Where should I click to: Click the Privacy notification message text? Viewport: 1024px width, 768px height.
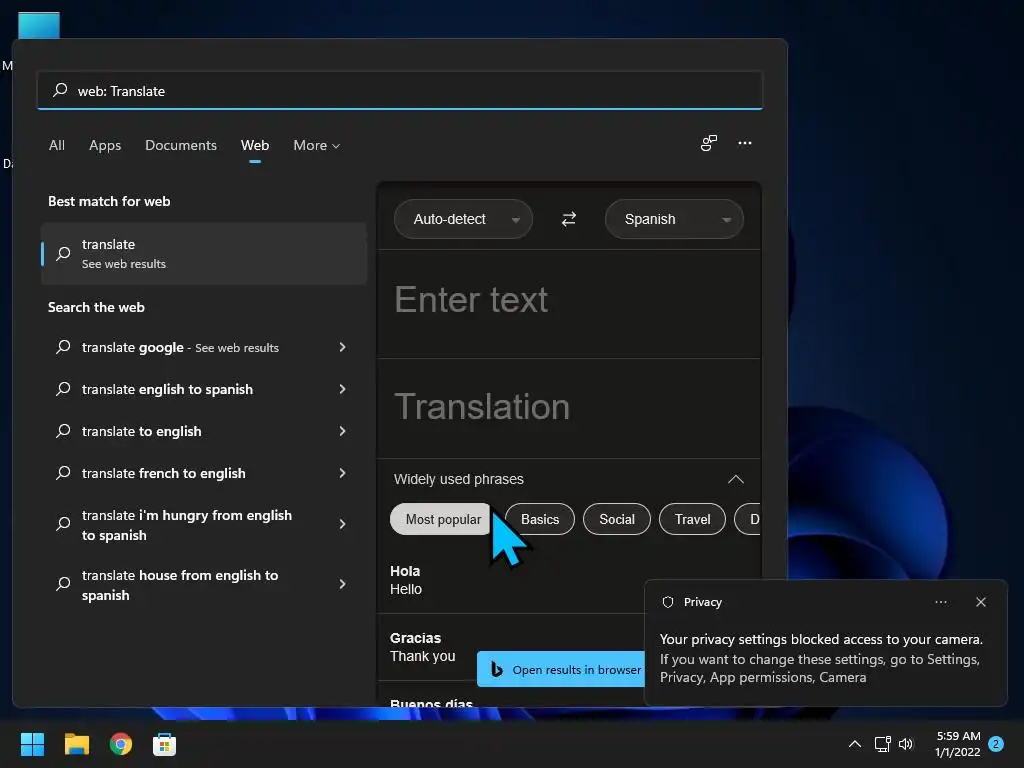pyautogui.click(x=821, y=658)
